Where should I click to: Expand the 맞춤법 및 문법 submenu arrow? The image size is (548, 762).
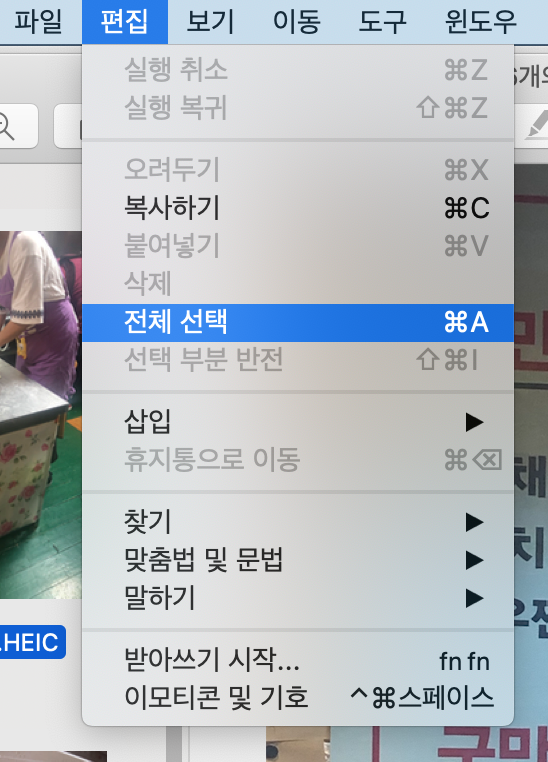coord(474,560)
